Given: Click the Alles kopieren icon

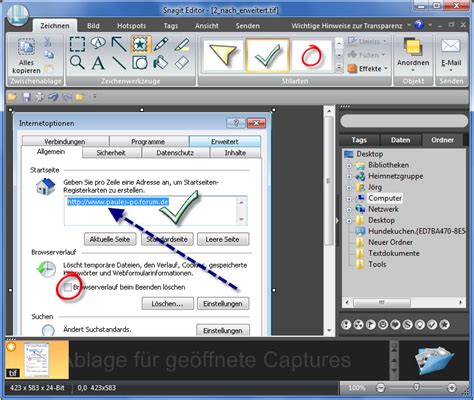Looking at the screenshot, I should pos(26,47).
